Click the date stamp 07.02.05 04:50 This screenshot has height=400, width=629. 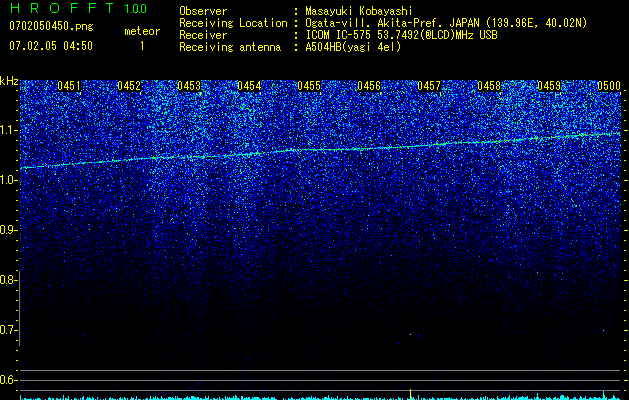[51, 46]
